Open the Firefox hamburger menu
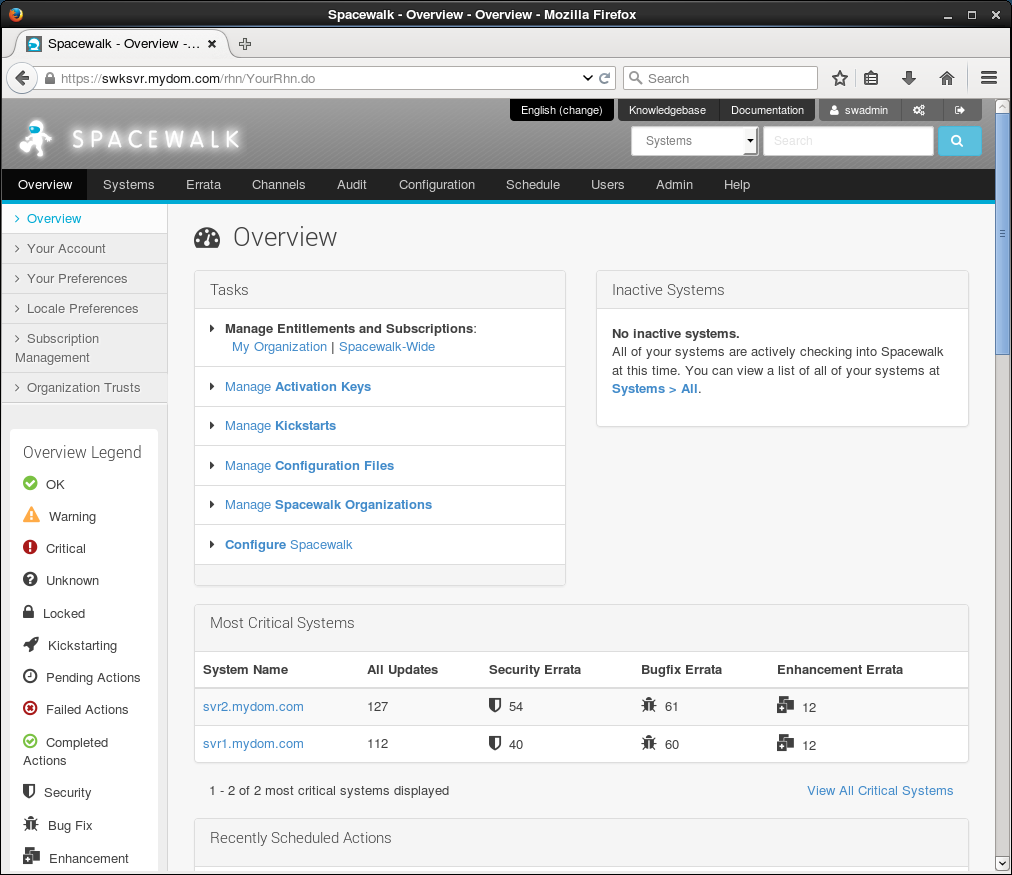This screenshot has height=875, width=1012. (989, 78)
